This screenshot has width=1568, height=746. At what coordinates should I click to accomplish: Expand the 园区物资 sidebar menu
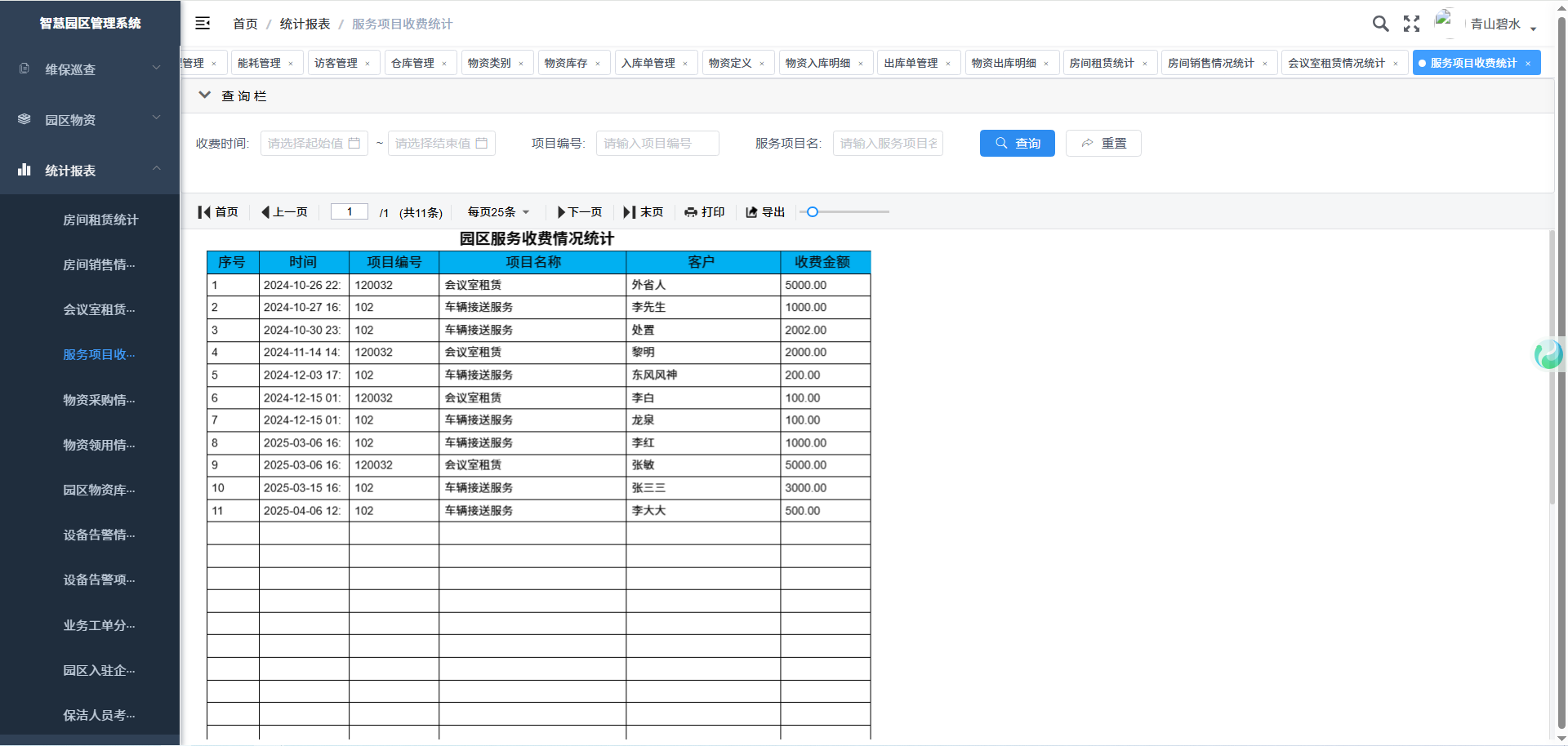coord(90,120)
